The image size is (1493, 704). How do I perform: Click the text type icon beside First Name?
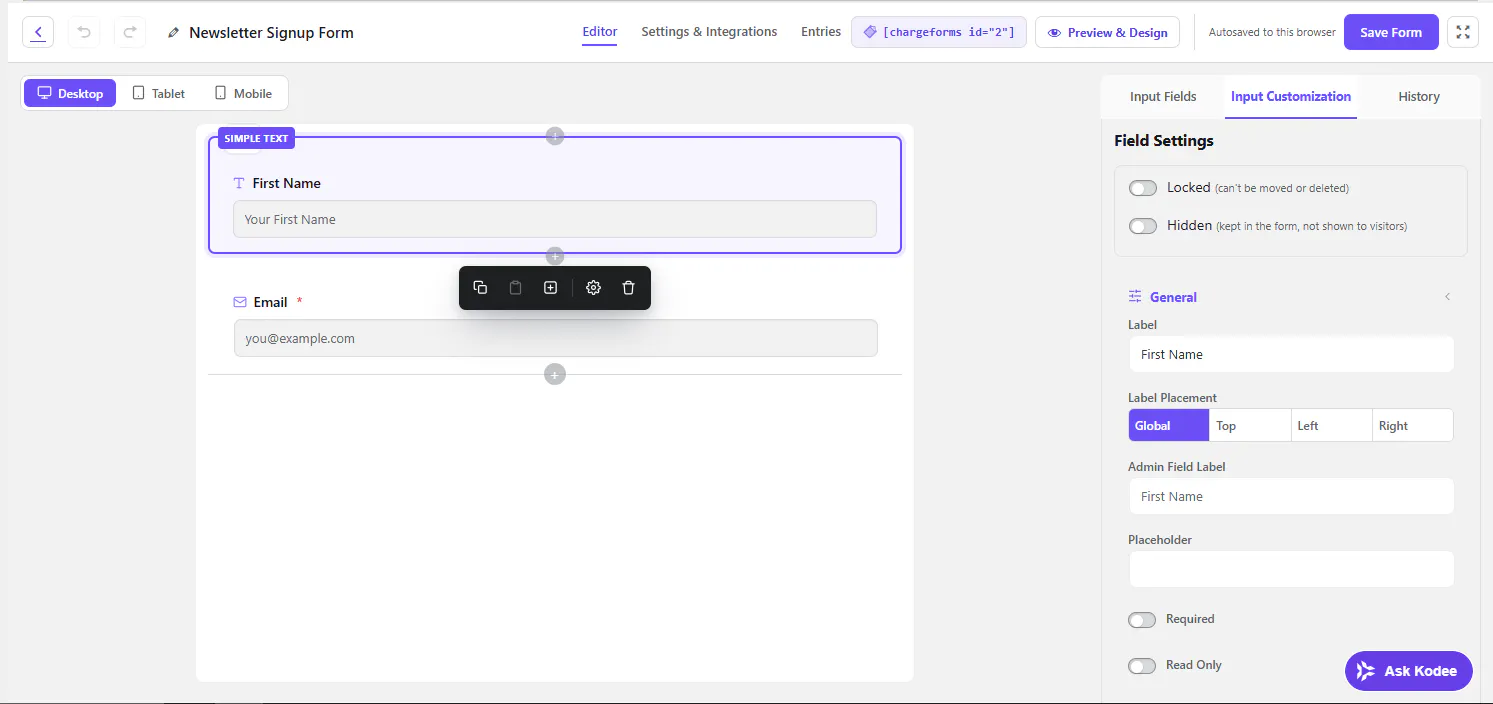point(239,183)
